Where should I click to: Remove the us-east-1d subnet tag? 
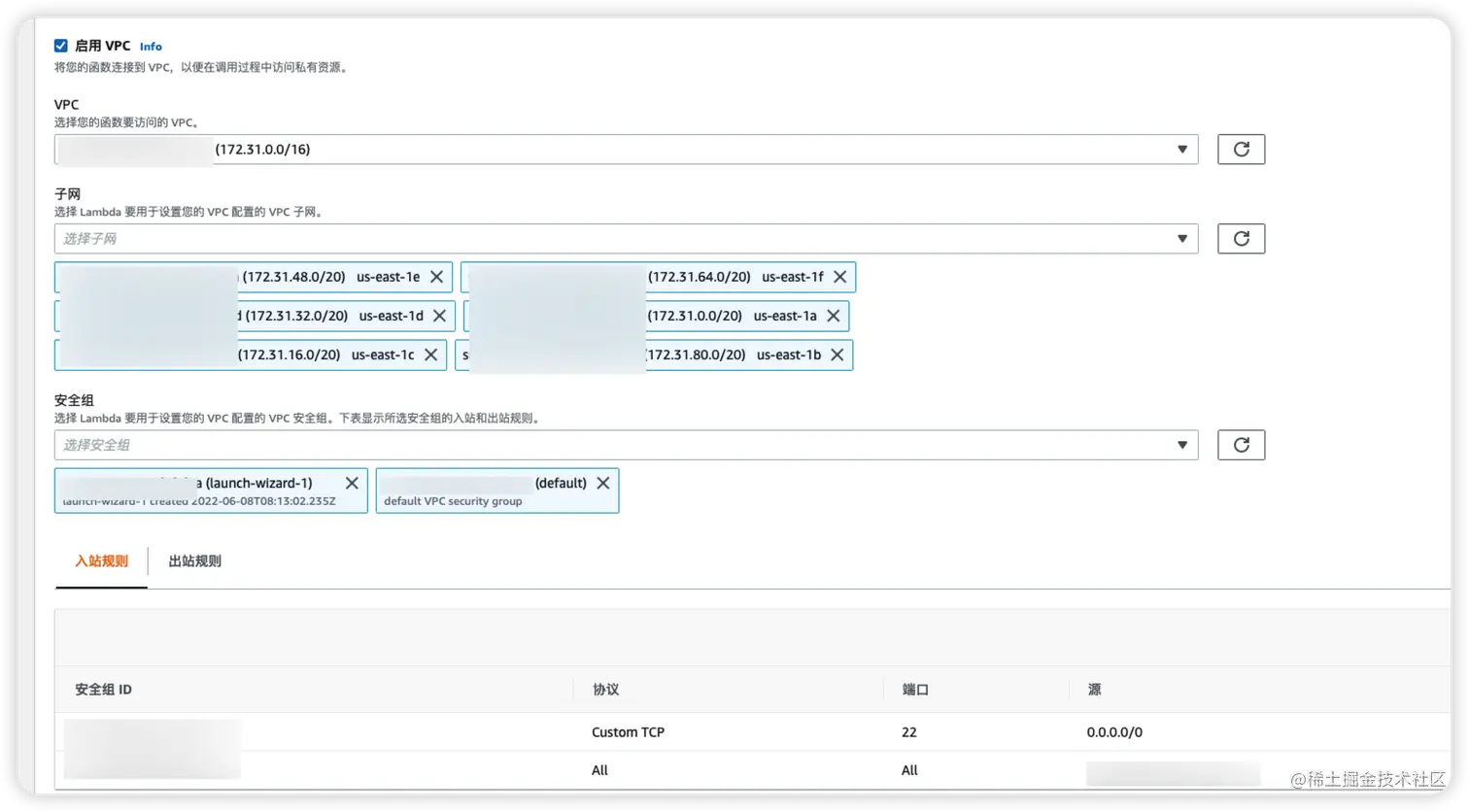pos(440,316)
